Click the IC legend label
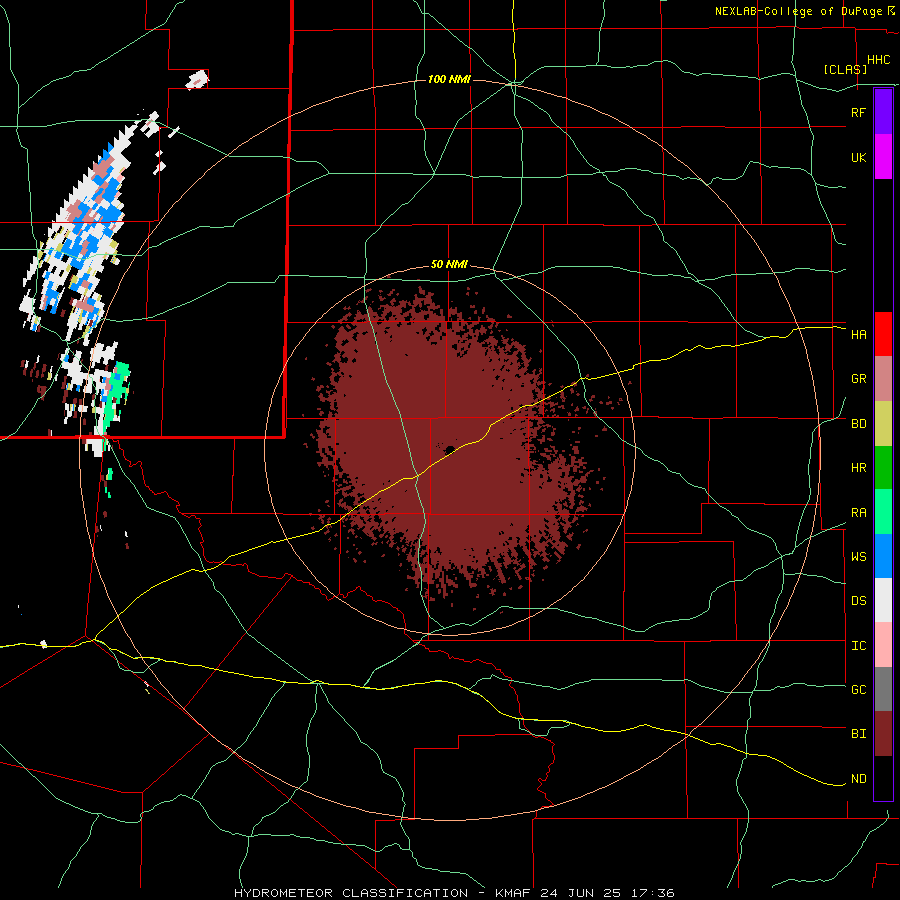The width and height of the screenshot is (900, 900). click(x=858, y=646)
